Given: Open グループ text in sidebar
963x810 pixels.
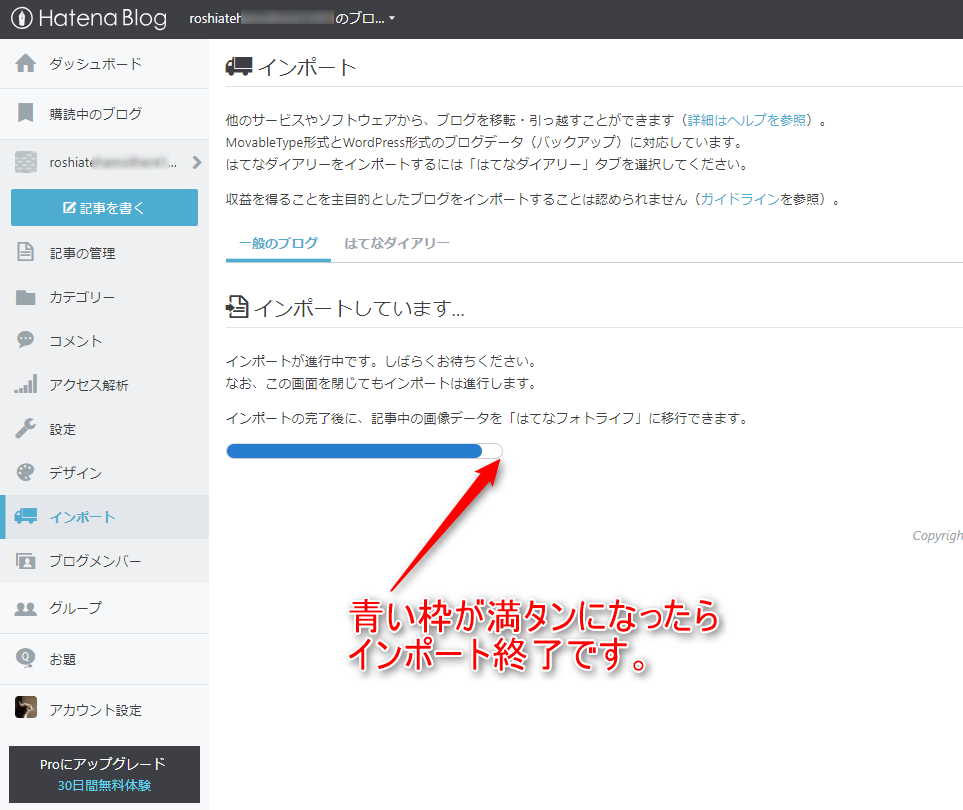Looking at the screenshot, I should [x=76, y=608].
